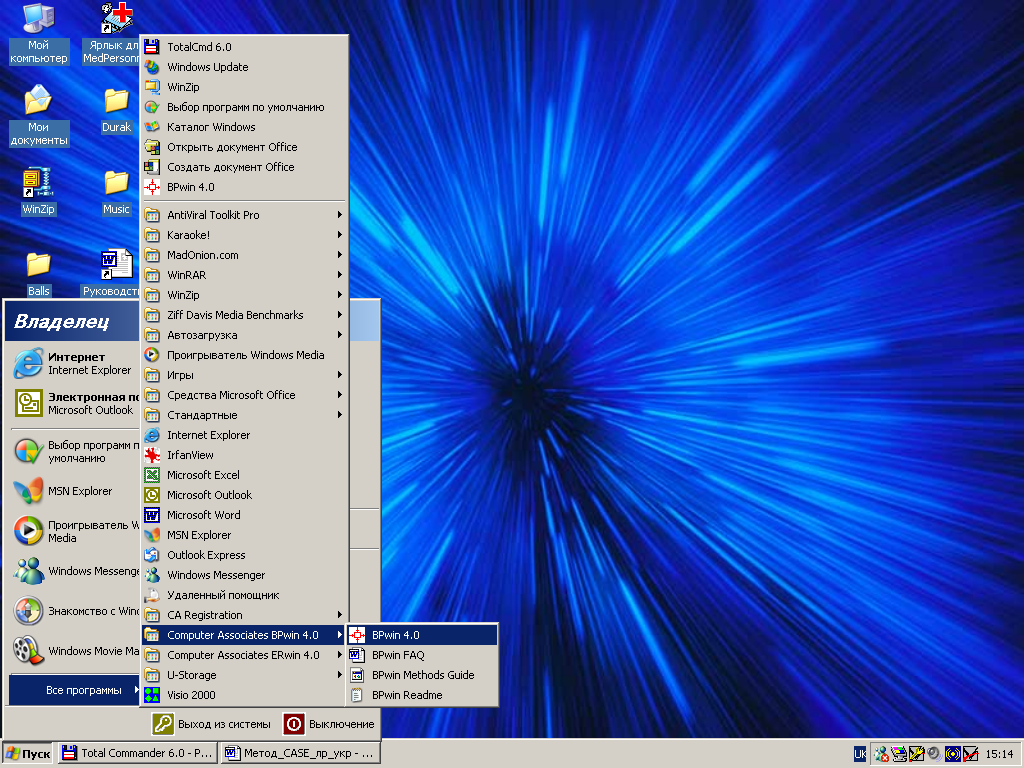Switch to Total Commander 6.0 taskbar button
Image resolution: width=1024 pixels, height=768 pixels.
(138, 754)
